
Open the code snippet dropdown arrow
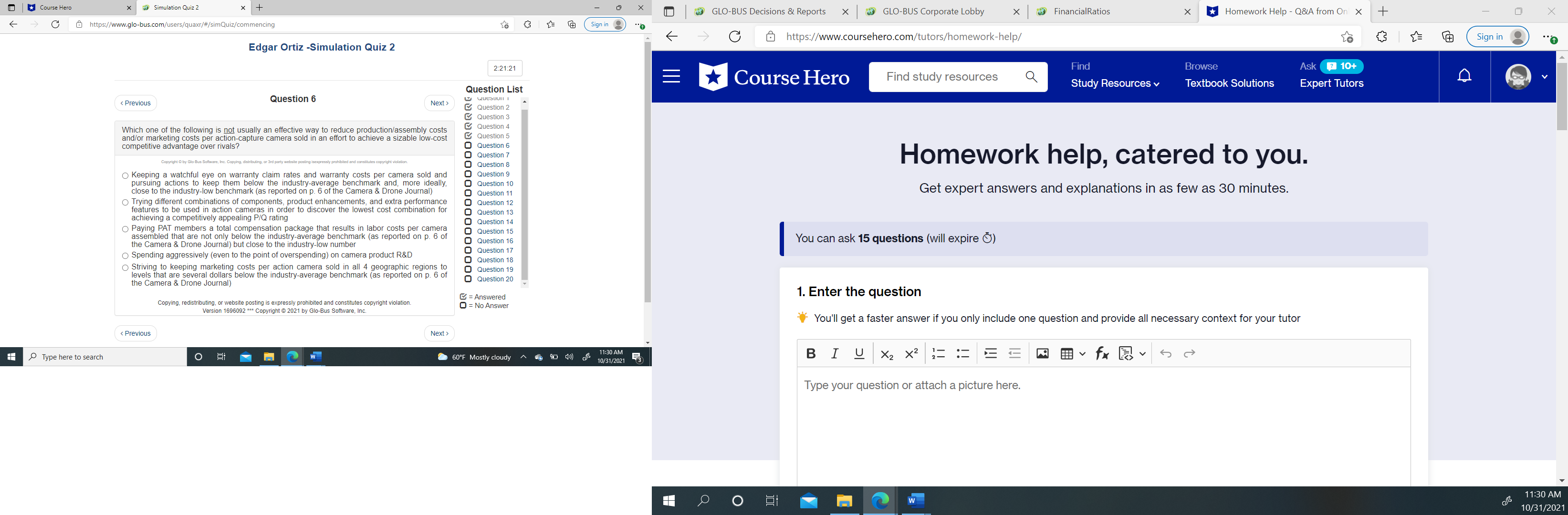click(1142, 353)
